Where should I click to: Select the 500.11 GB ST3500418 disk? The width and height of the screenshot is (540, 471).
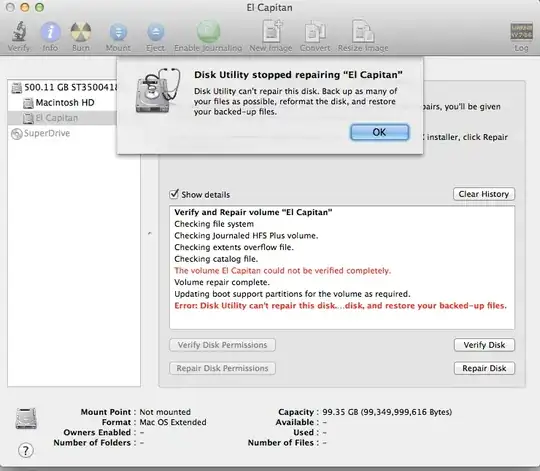(64, 87)
